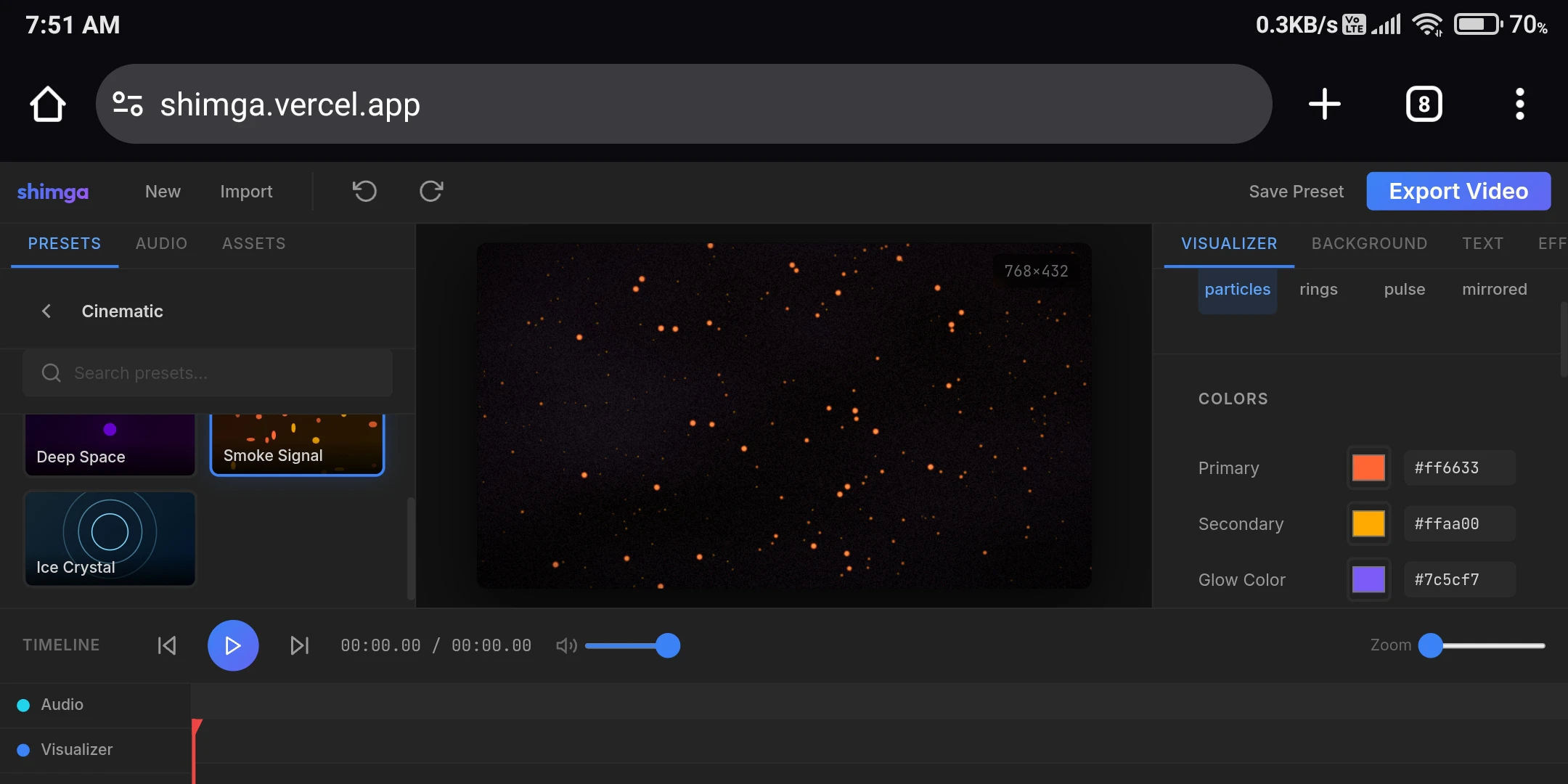Open a new browser tab
This screenshot has width=1568, height=784.
click(1323, 104)
